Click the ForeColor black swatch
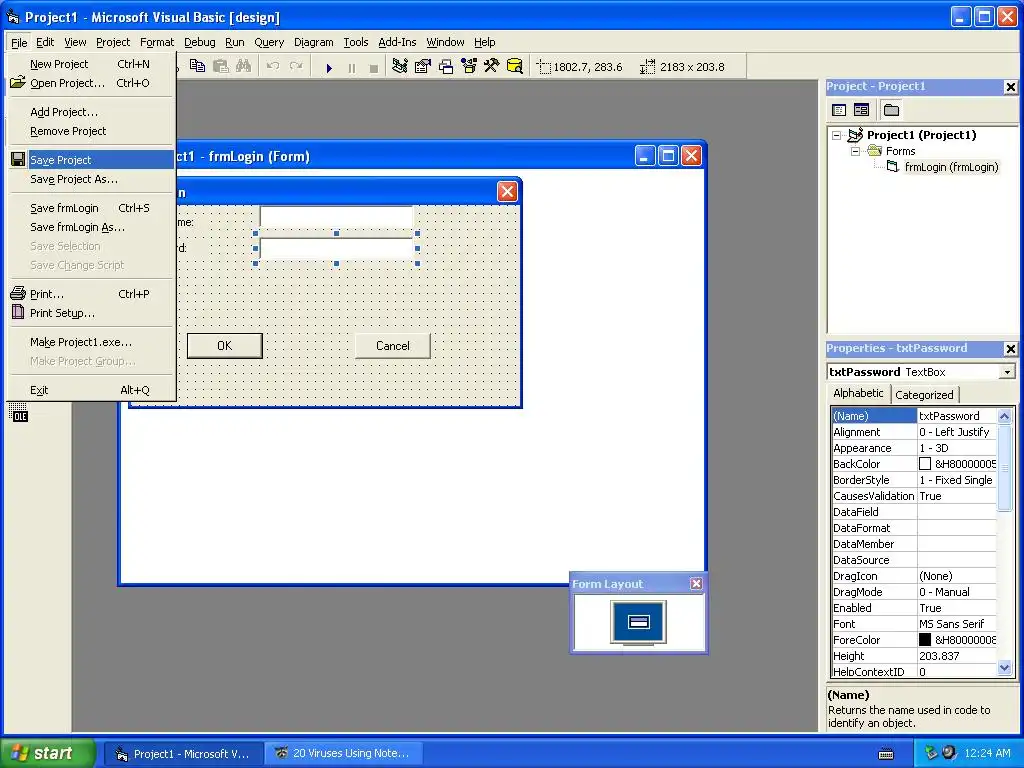Screen dimensions: 1024x768 pos(925,640)
